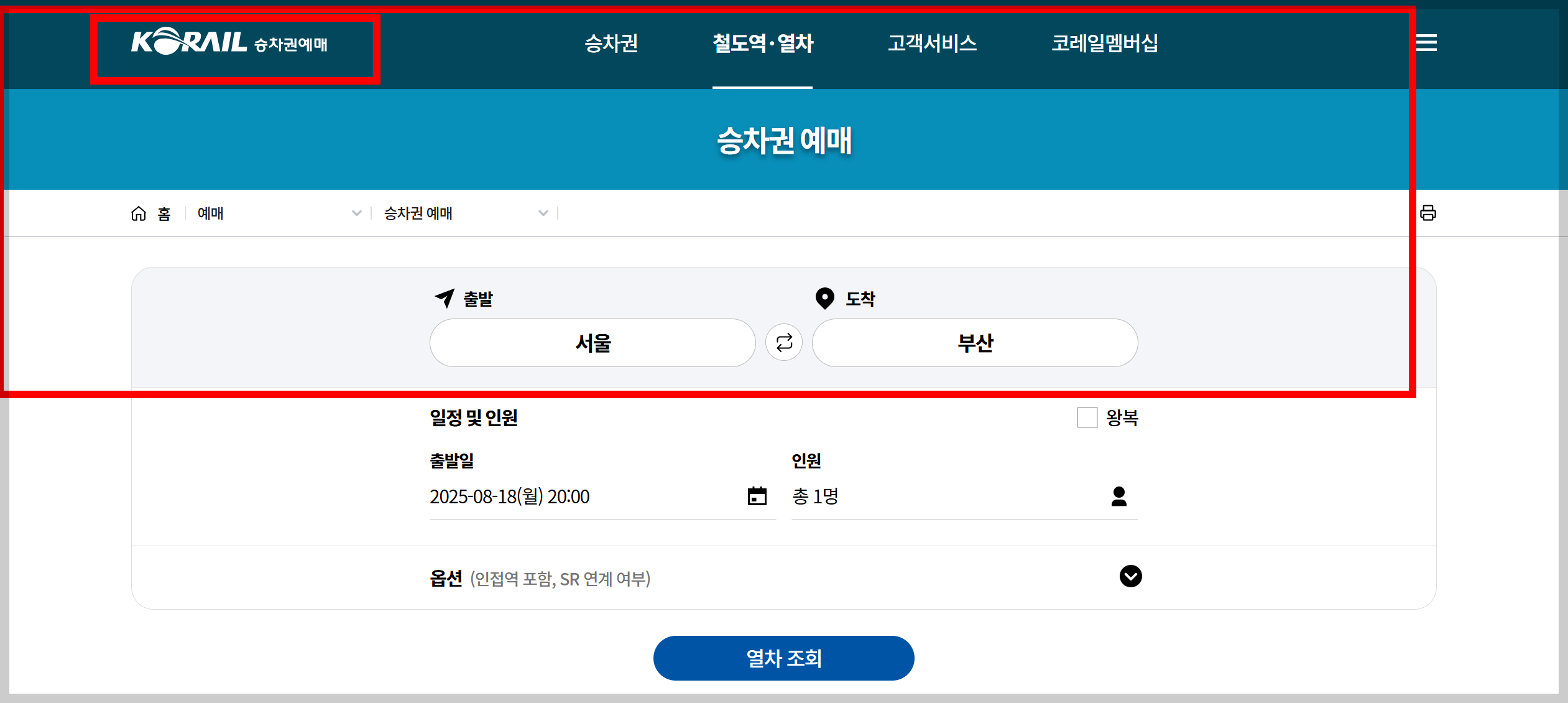Click the print page icon
The image size is (1568, 703).
(x=1427, y=213)
